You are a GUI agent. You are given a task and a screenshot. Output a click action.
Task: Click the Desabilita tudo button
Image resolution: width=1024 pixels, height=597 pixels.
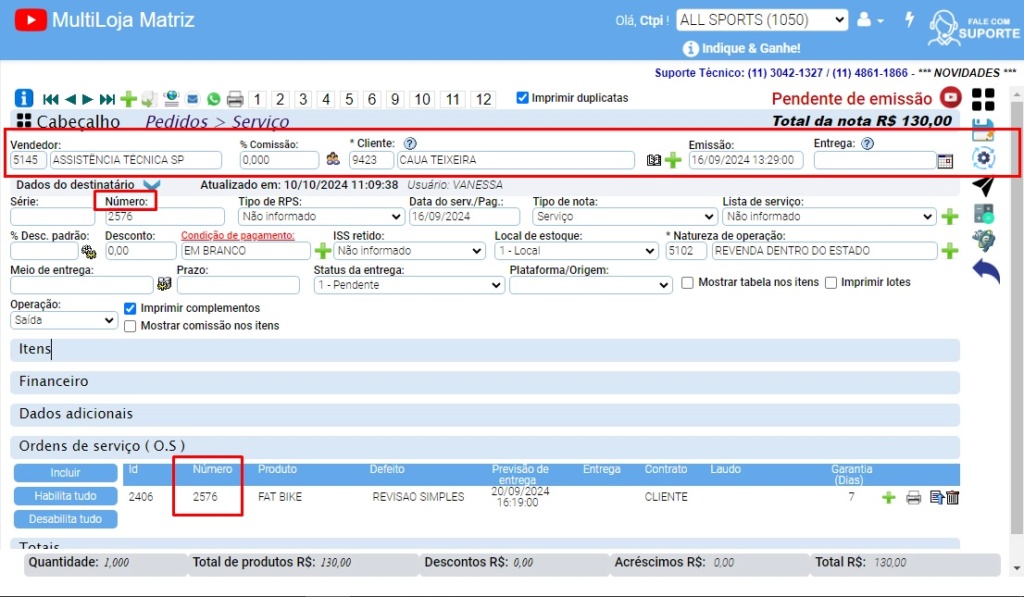click(x=65, y=519)
